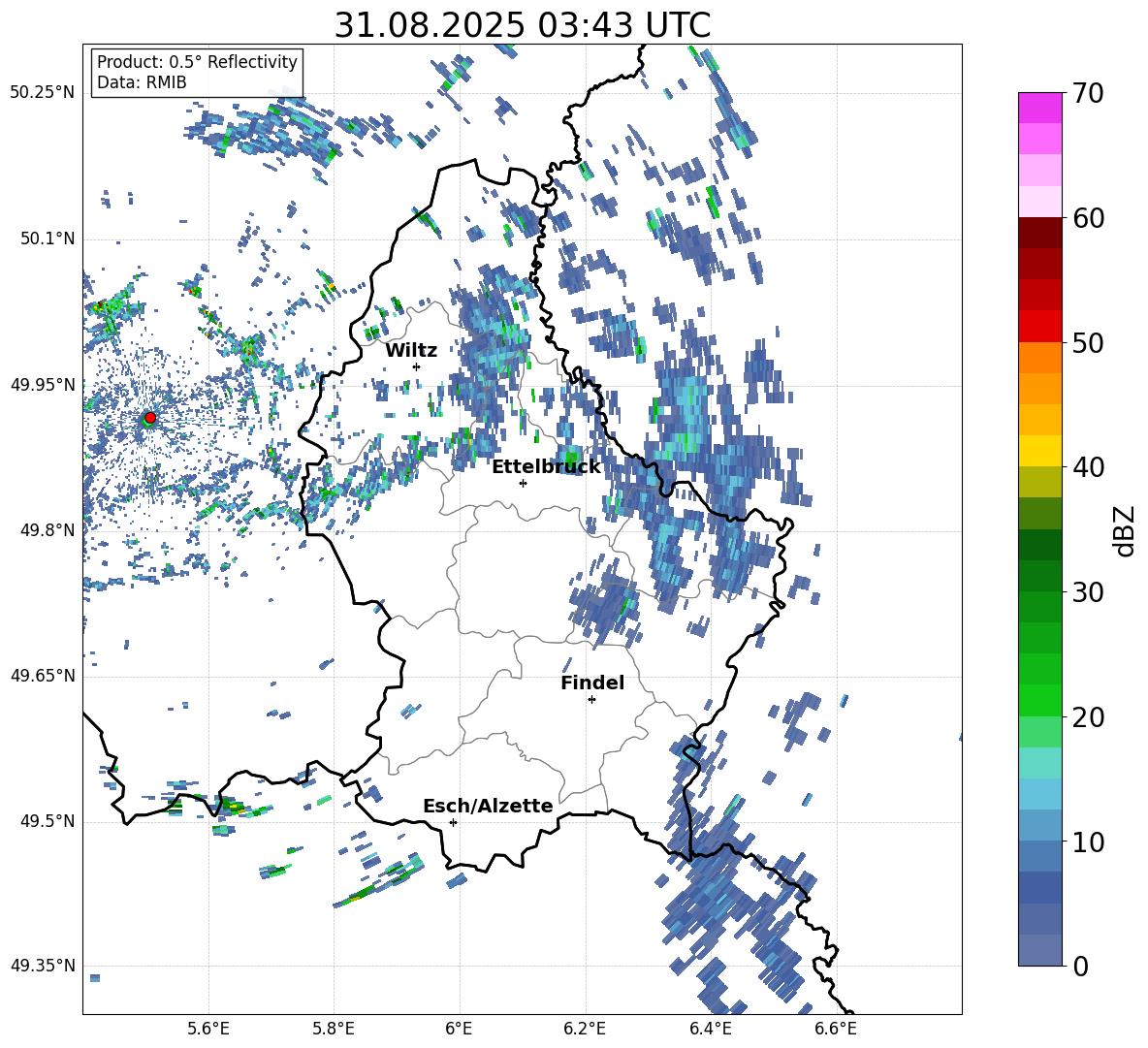
Task: Pick the magenta top colorbar segment
Action: click(1039, 109)
